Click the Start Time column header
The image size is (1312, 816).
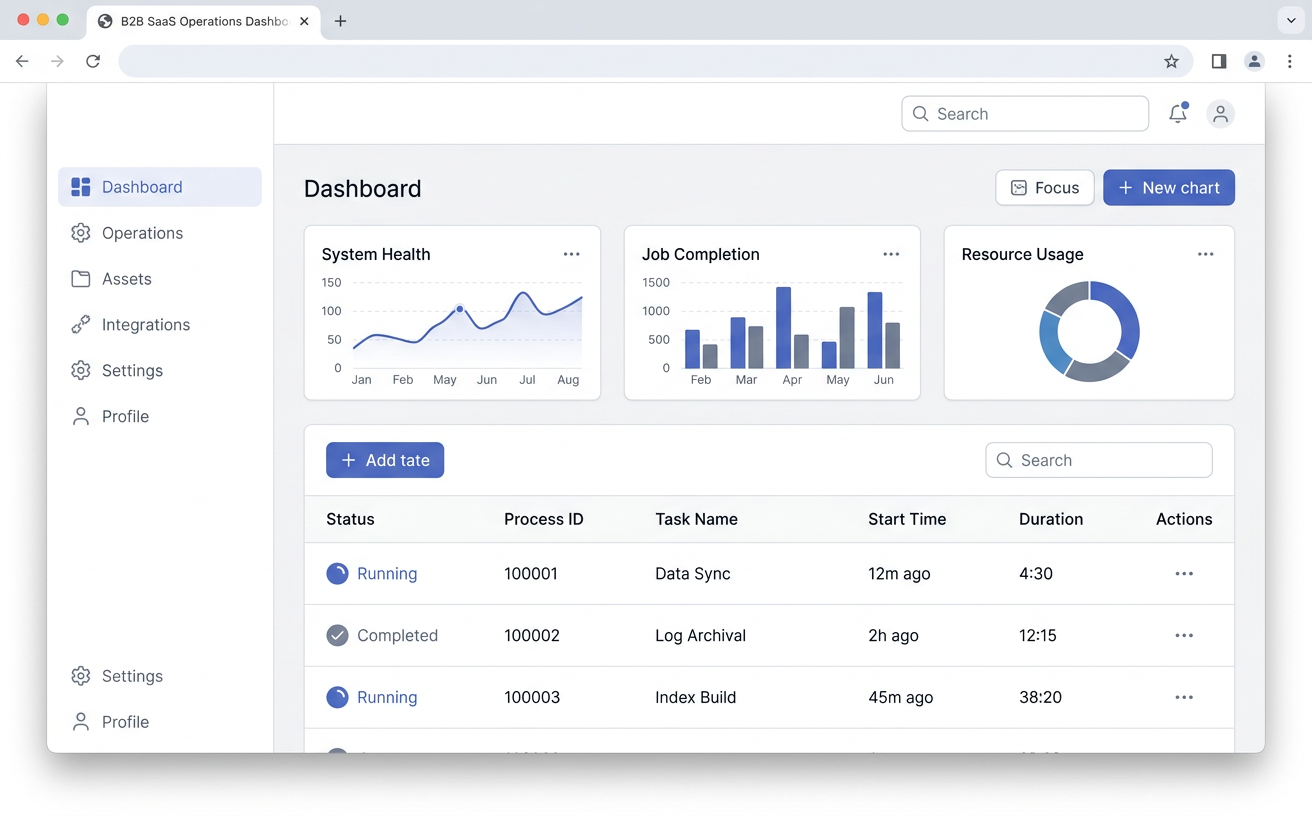[907, 520]
